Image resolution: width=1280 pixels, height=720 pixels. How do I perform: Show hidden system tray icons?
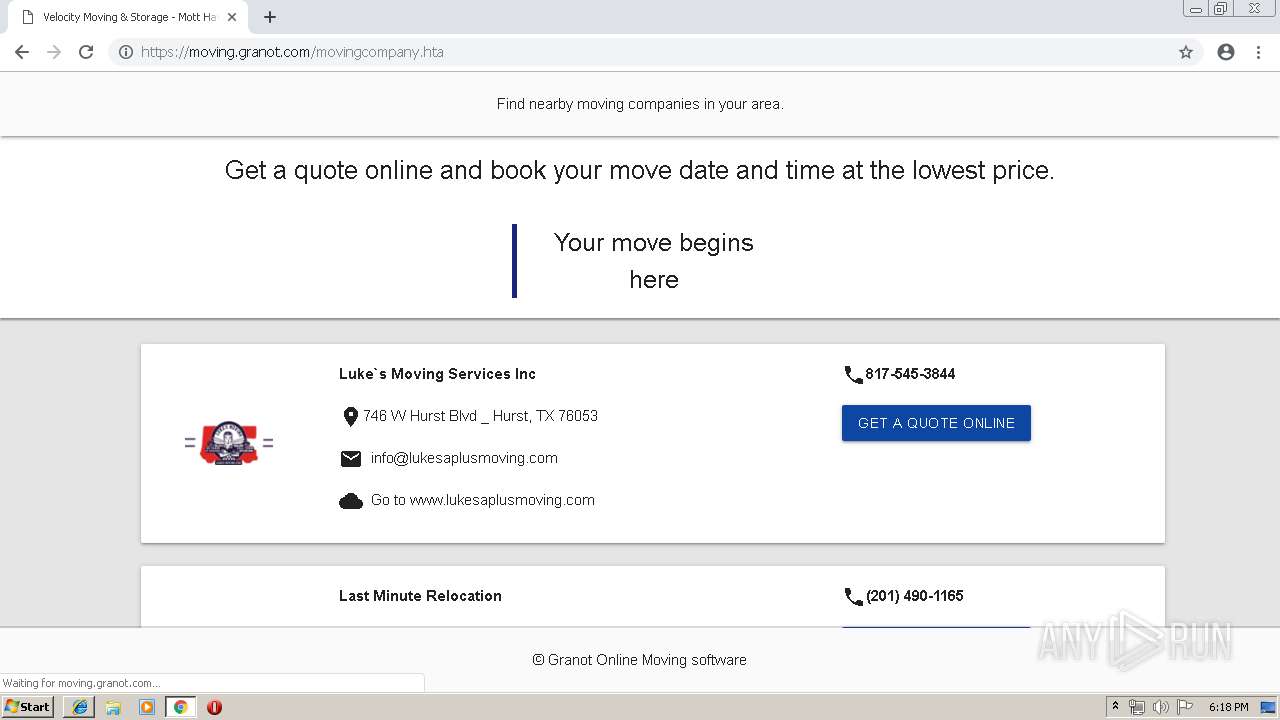point(1116,707)
